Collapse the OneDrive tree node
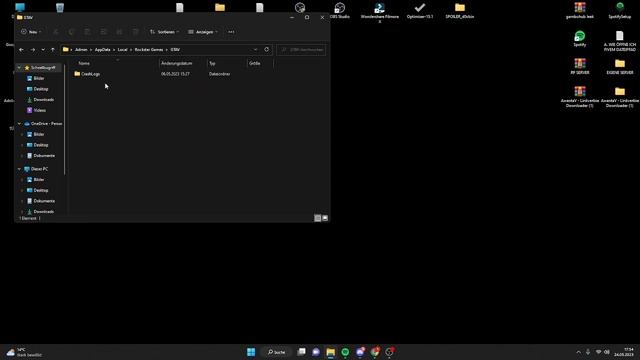This screenshot has width=640, height=360. click(19, 123)
